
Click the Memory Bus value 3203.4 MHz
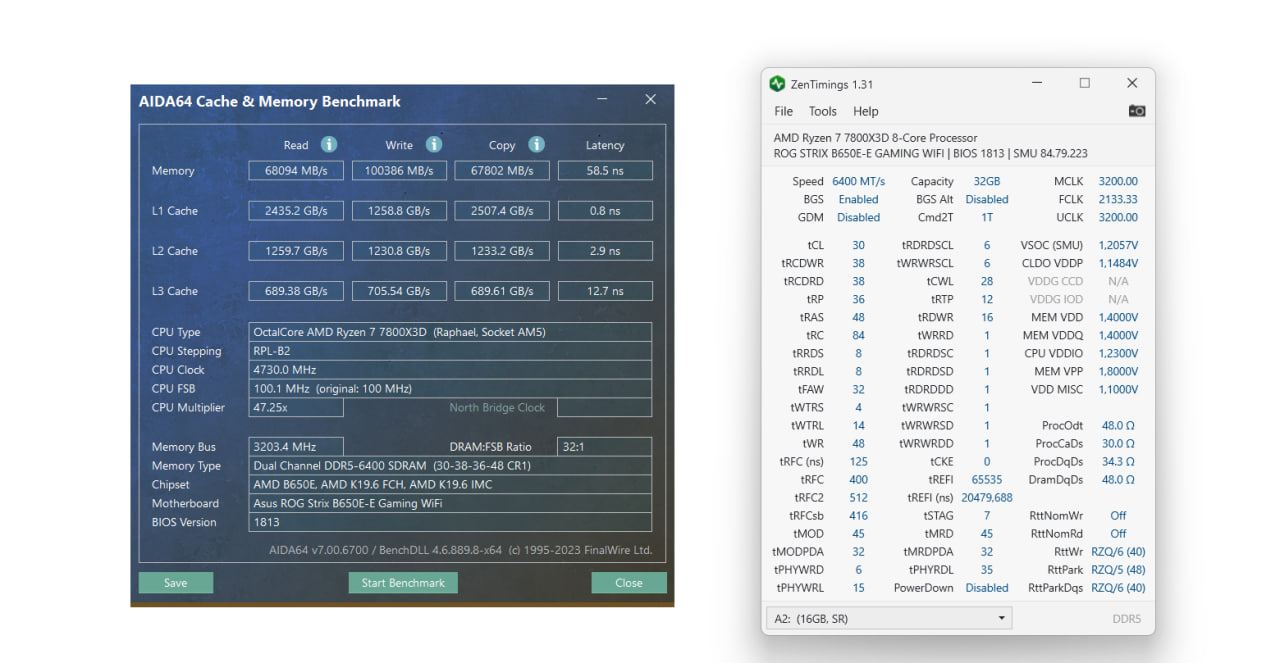[x=296, y=447]
